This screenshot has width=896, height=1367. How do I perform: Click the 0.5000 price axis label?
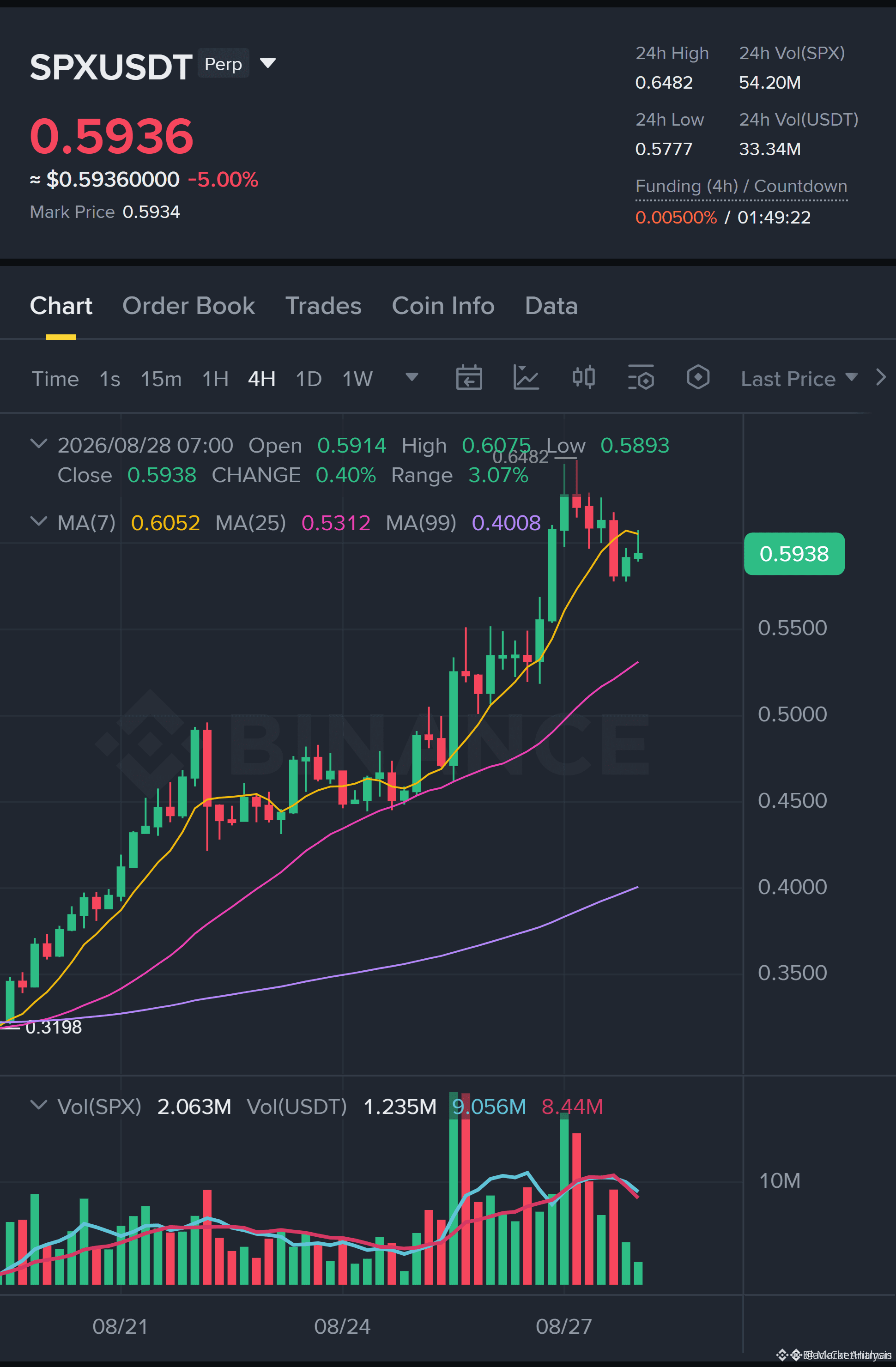coord(792,714)
